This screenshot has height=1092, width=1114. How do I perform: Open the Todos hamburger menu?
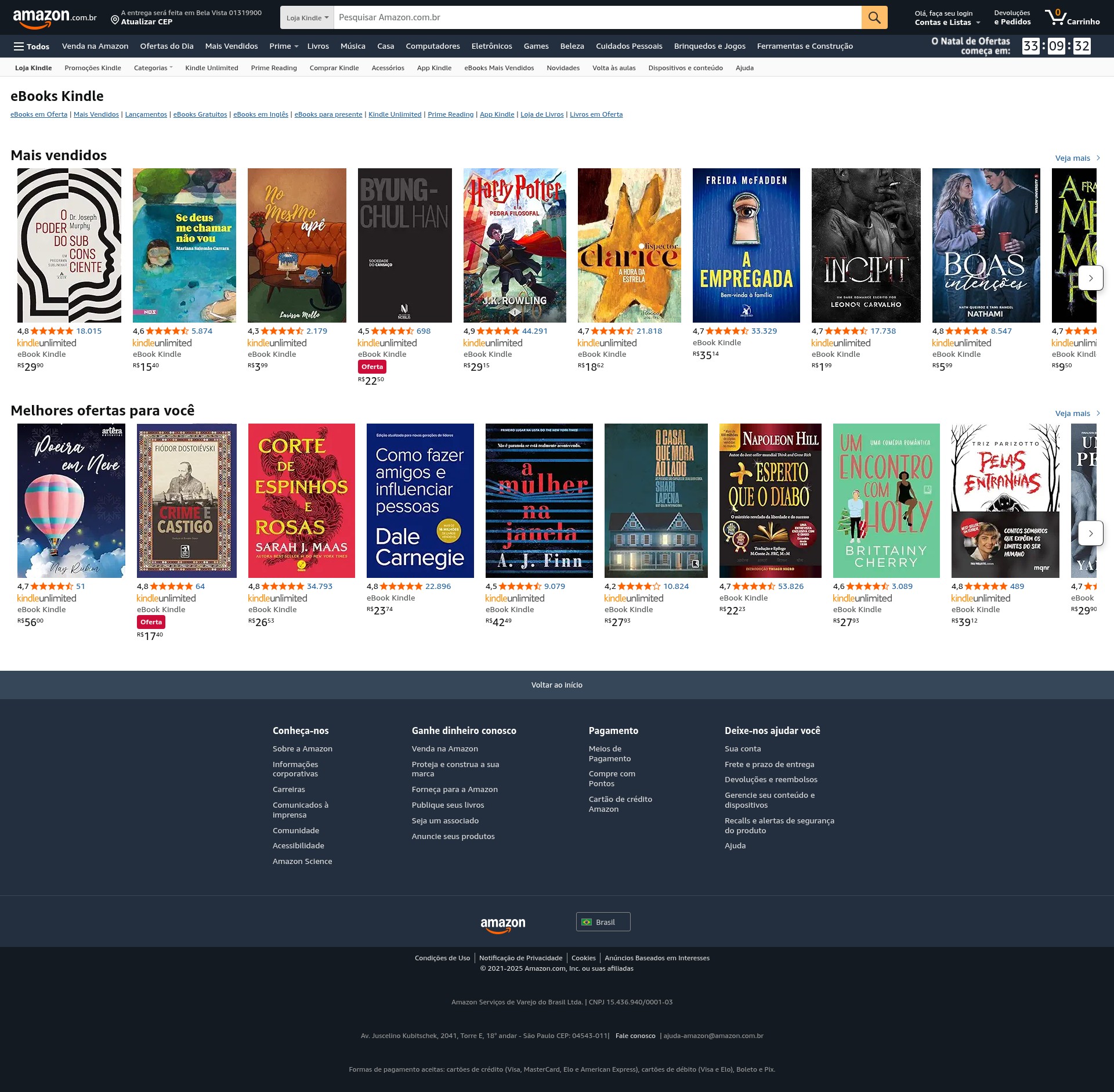(x=31, y=46)
